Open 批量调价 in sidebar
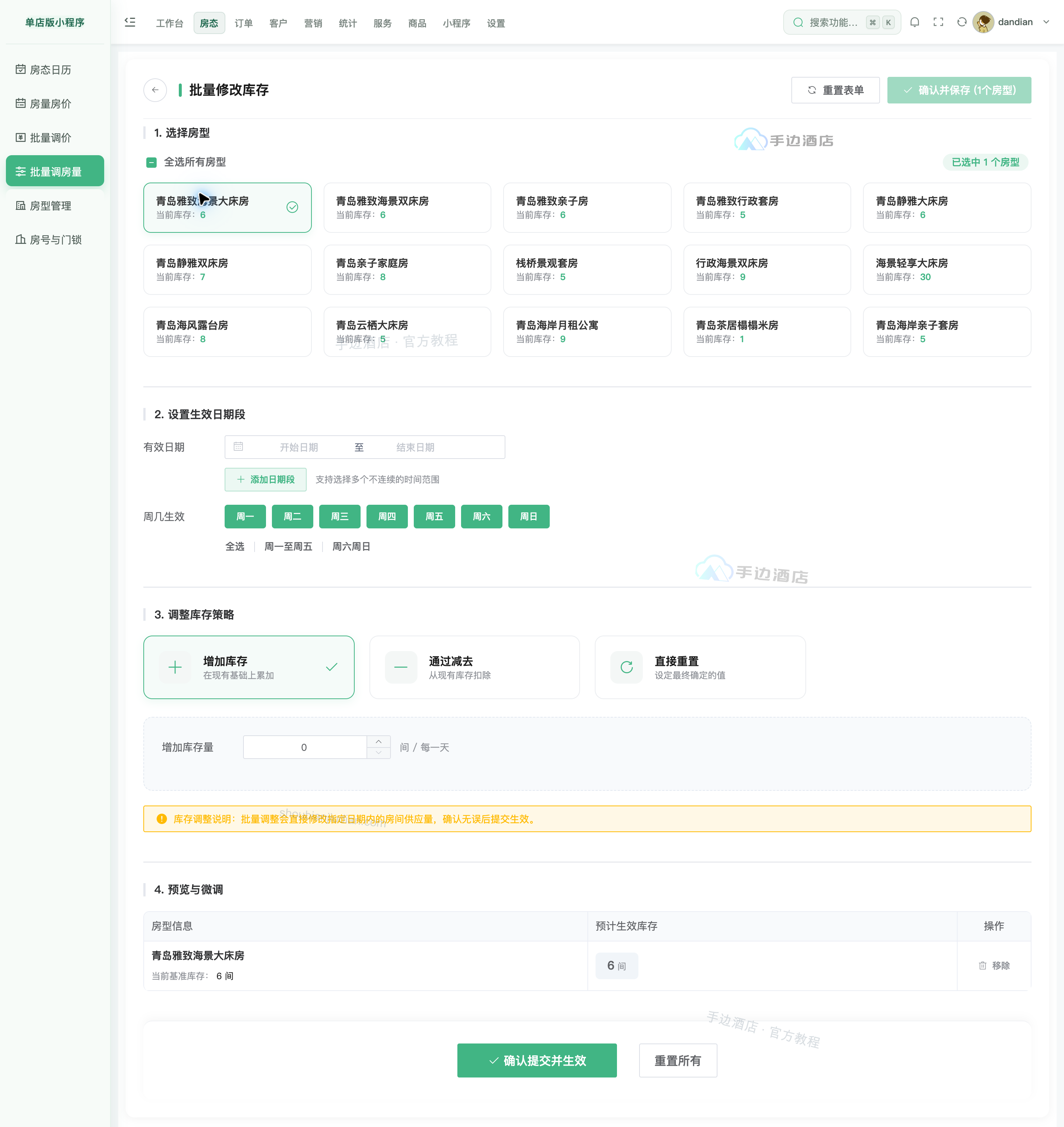This screenshot has height=1127, width=1064. click(55, 137)
